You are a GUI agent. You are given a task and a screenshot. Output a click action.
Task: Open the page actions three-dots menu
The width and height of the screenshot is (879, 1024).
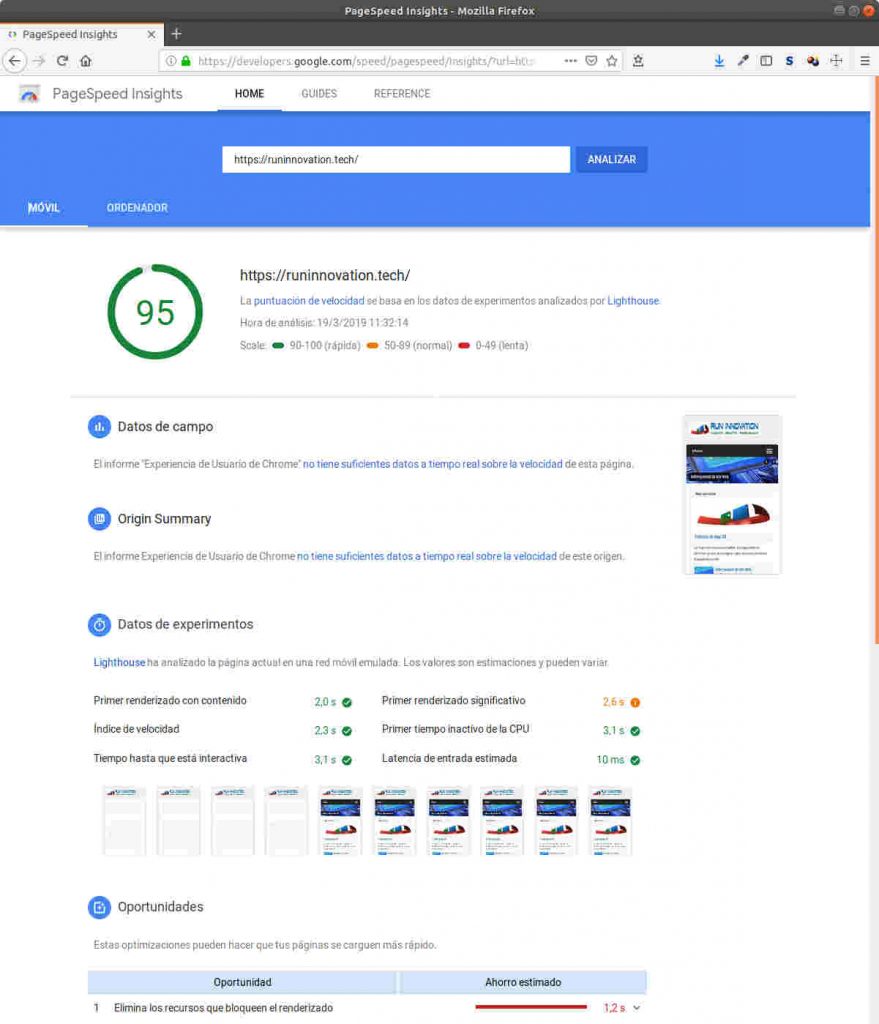coord(570,61)
